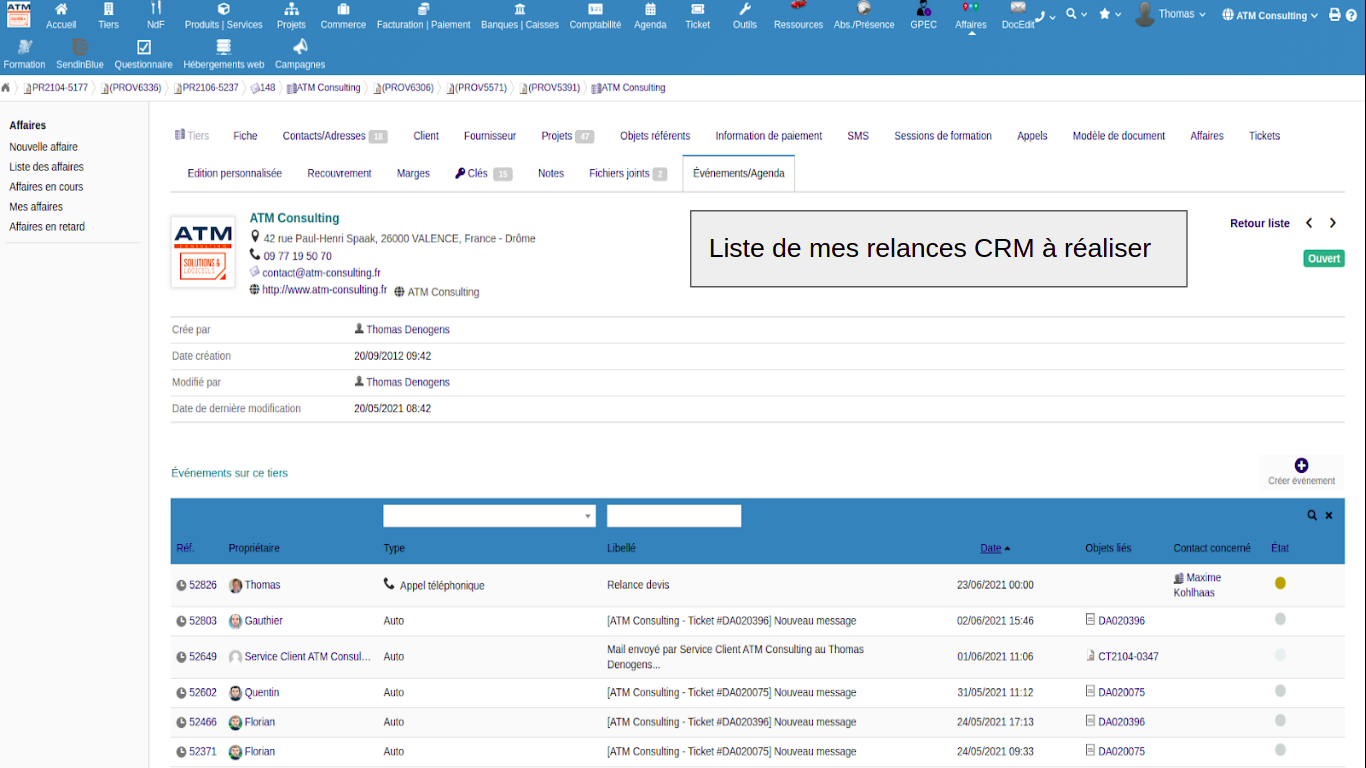The height and width of the screenshot is (768, 1366).
Task: Clear filters with the table's X icon
Action: click(x=1329, y=516)
